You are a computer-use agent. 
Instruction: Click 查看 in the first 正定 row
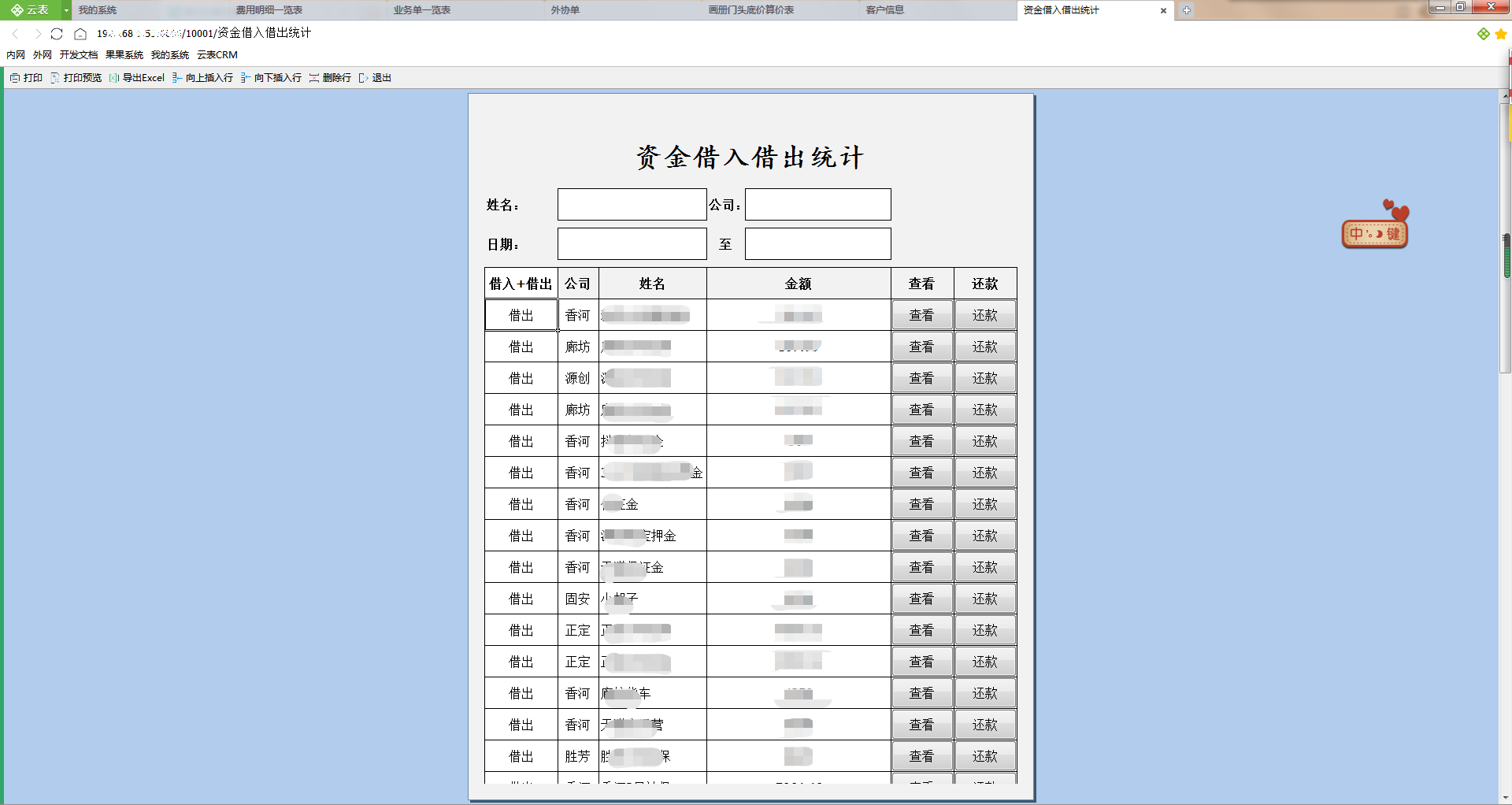tap(922, 630)
